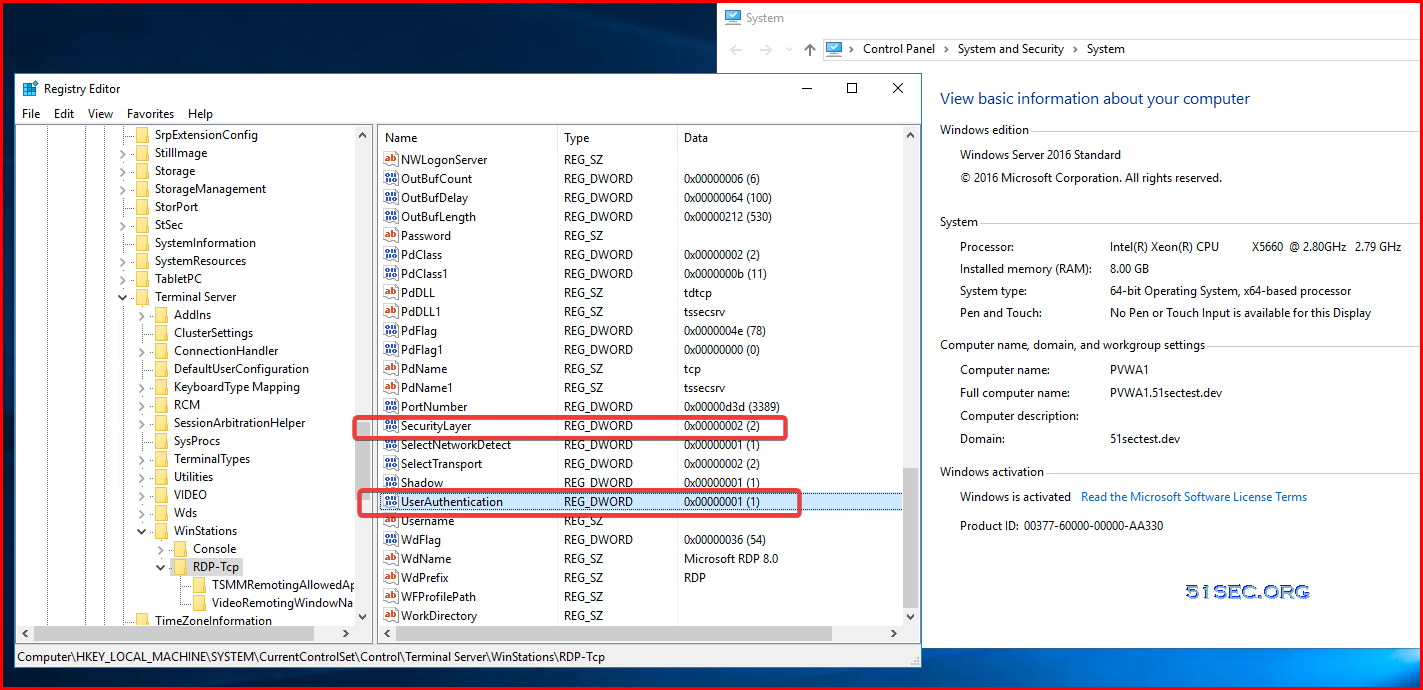Expand the AddIns key
Screen dimensions: 1423x690
[142, 315]
